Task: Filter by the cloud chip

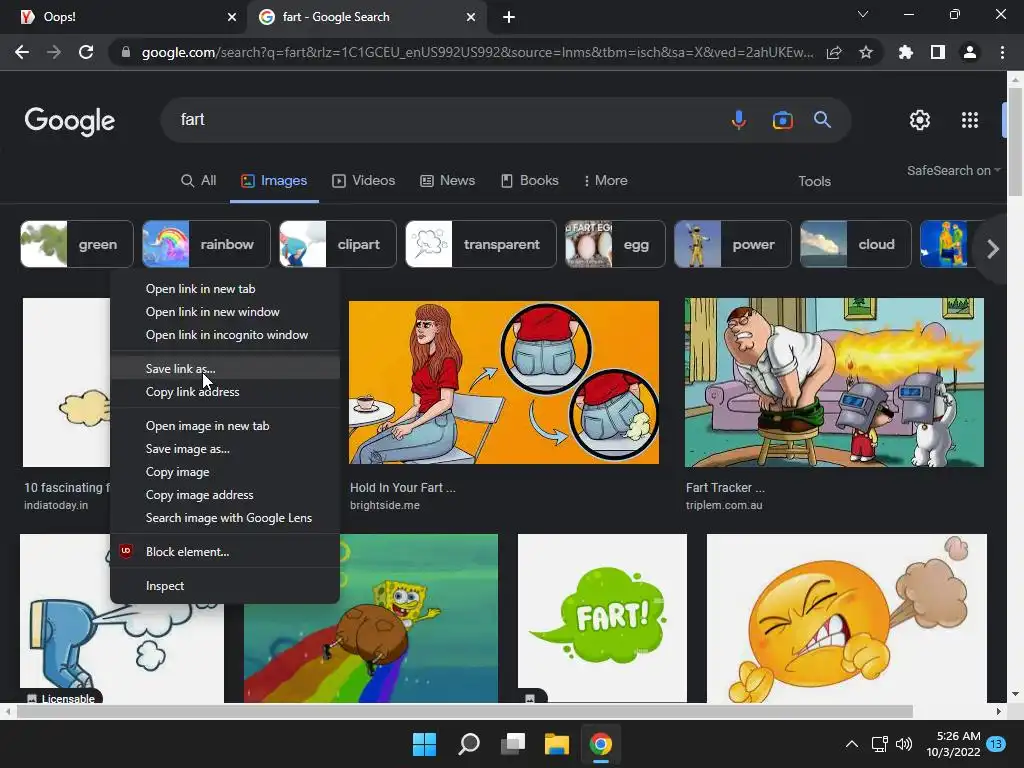Action: tap(856, 244)
